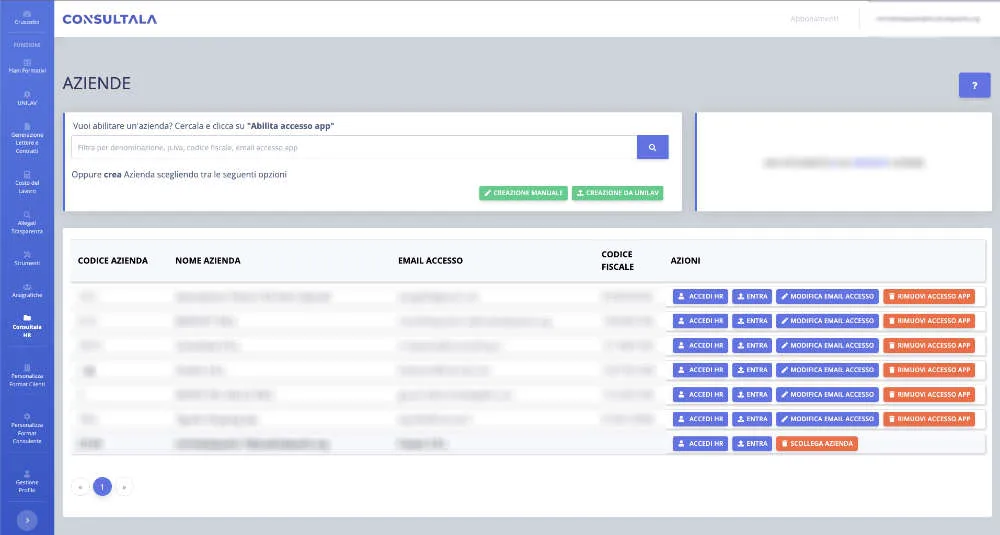Image resolution: width=1000 pixels, height=535 pixels.
Task: Open Piani Formativi in sidebar
Action: pos(27,66)
